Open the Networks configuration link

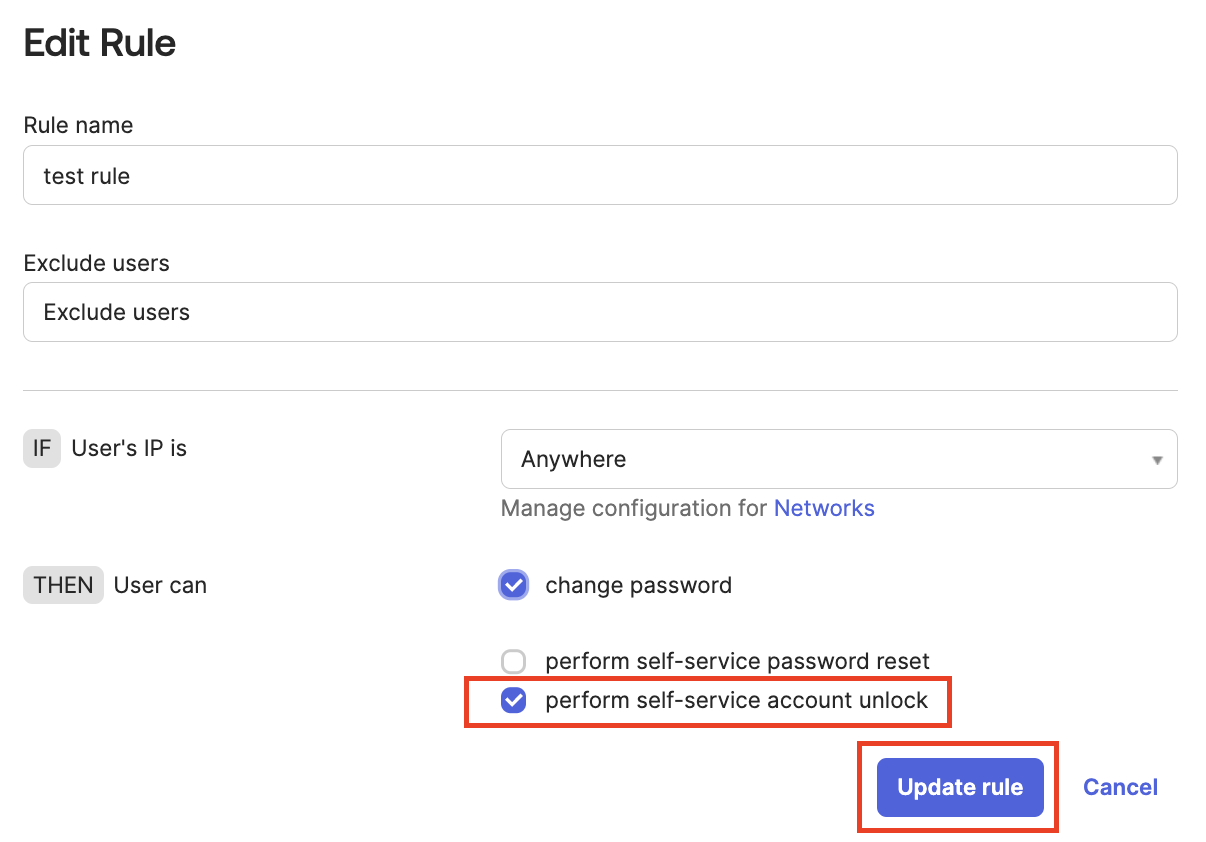click(824, 508)
